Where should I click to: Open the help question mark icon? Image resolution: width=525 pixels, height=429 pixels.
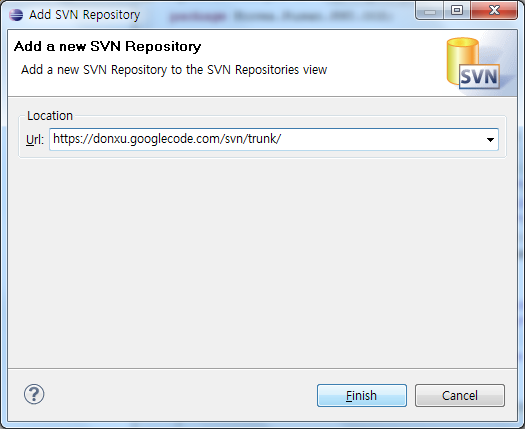pos(34,394)
